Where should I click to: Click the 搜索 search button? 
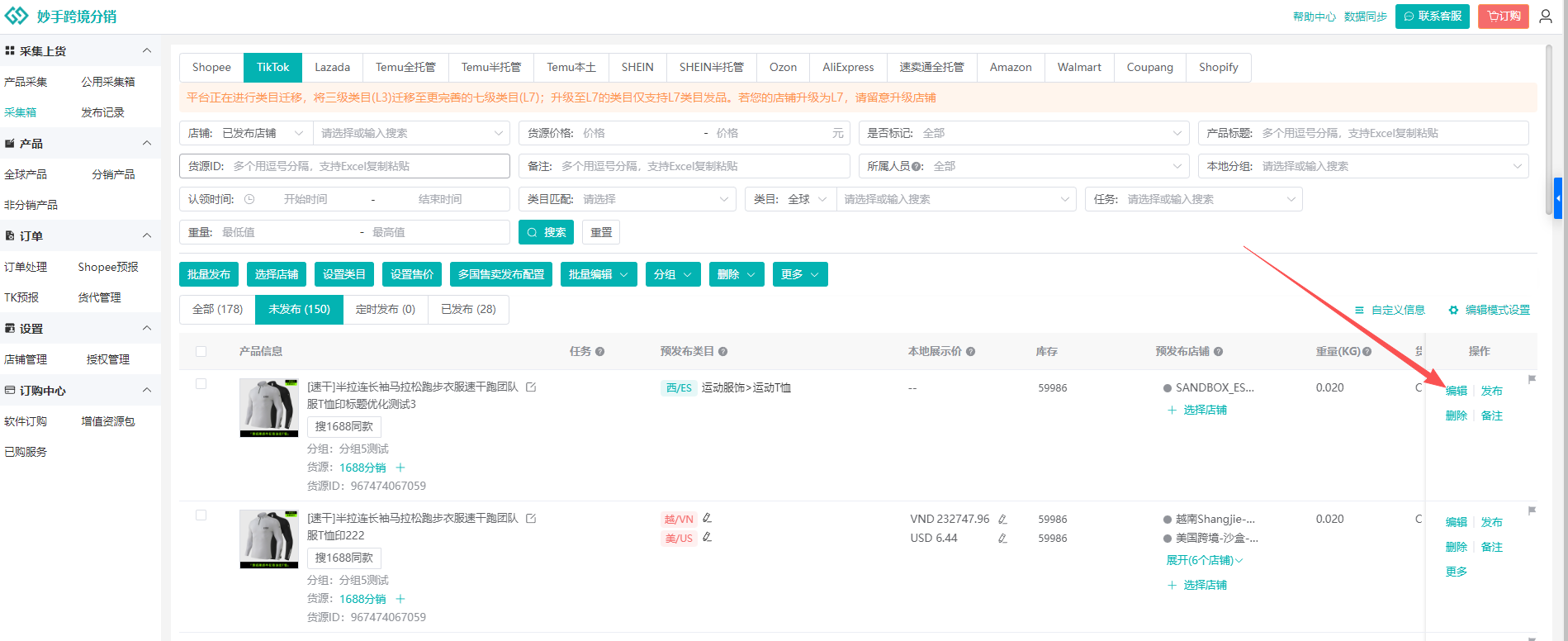click(546, 232)
